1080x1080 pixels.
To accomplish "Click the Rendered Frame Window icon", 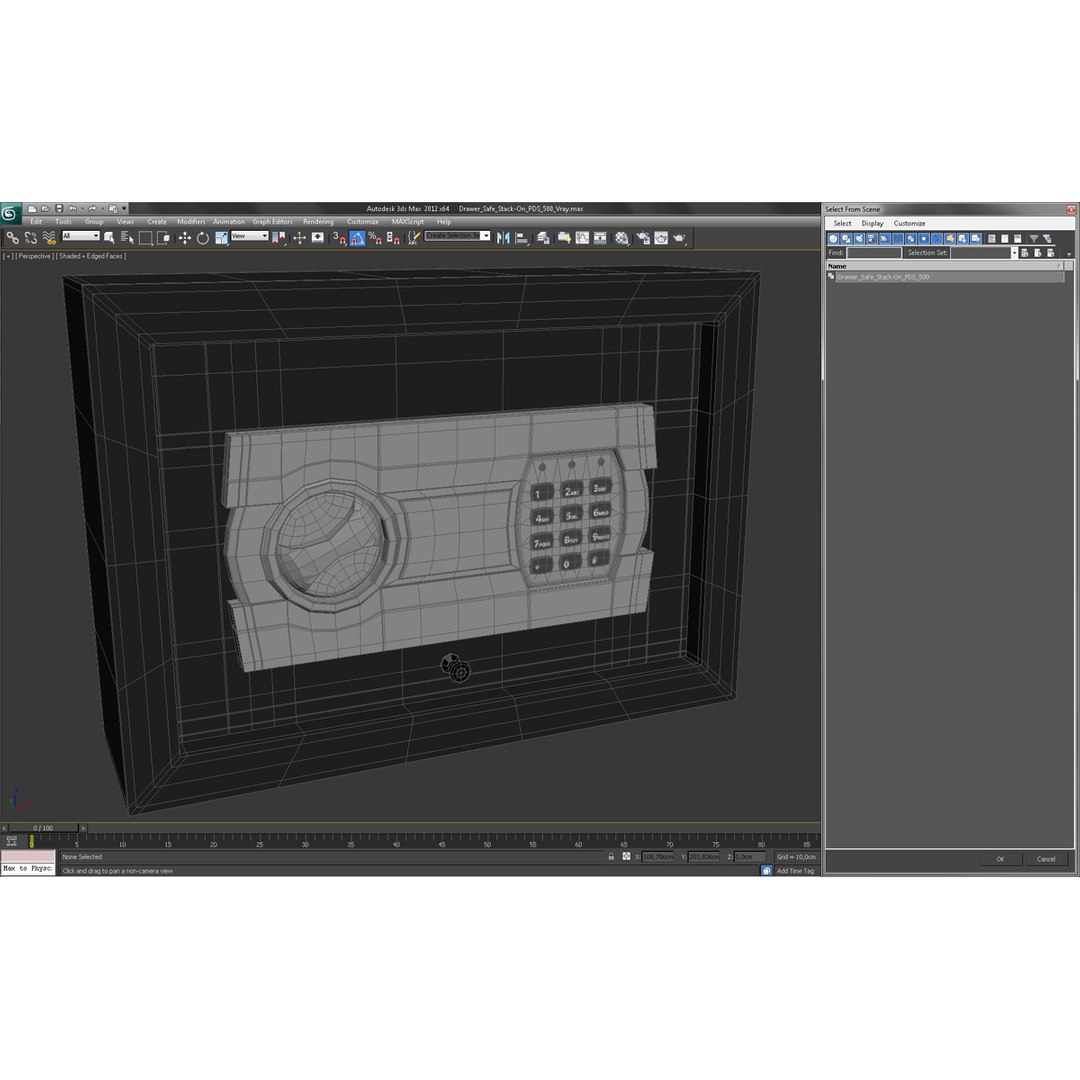I will click(x=661, y=238).
